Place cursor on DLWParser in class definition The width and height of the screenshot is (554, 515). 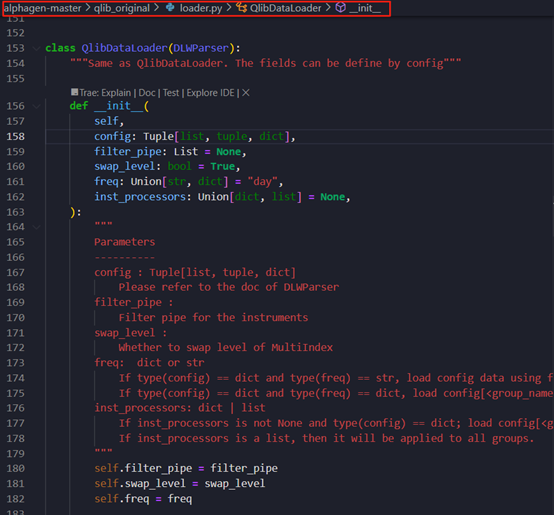201,48
